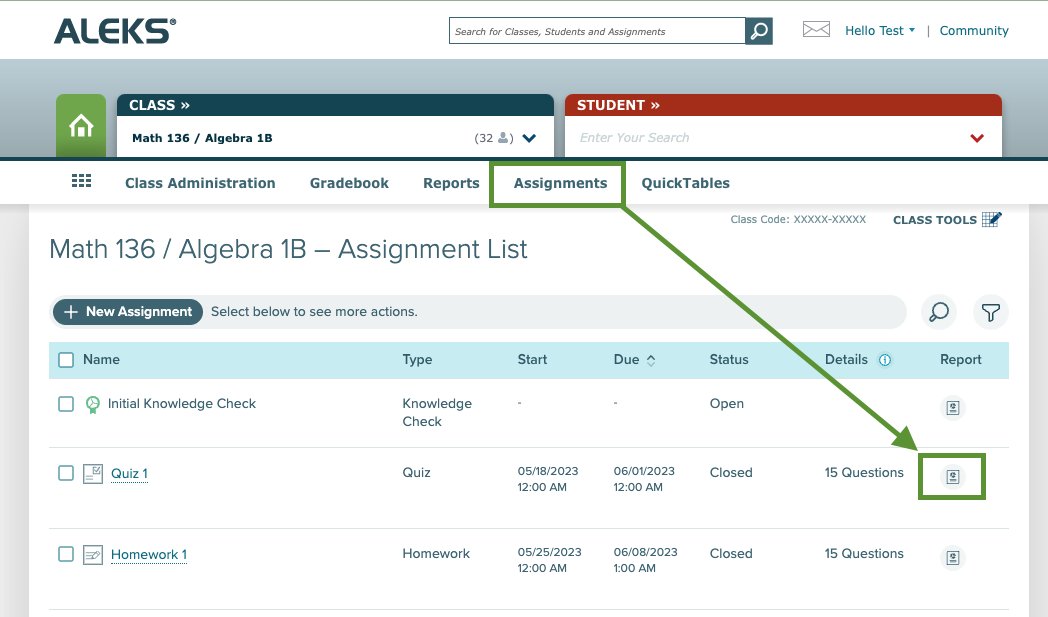
Task: Open the Reports menu
Action: pos(451,183)
